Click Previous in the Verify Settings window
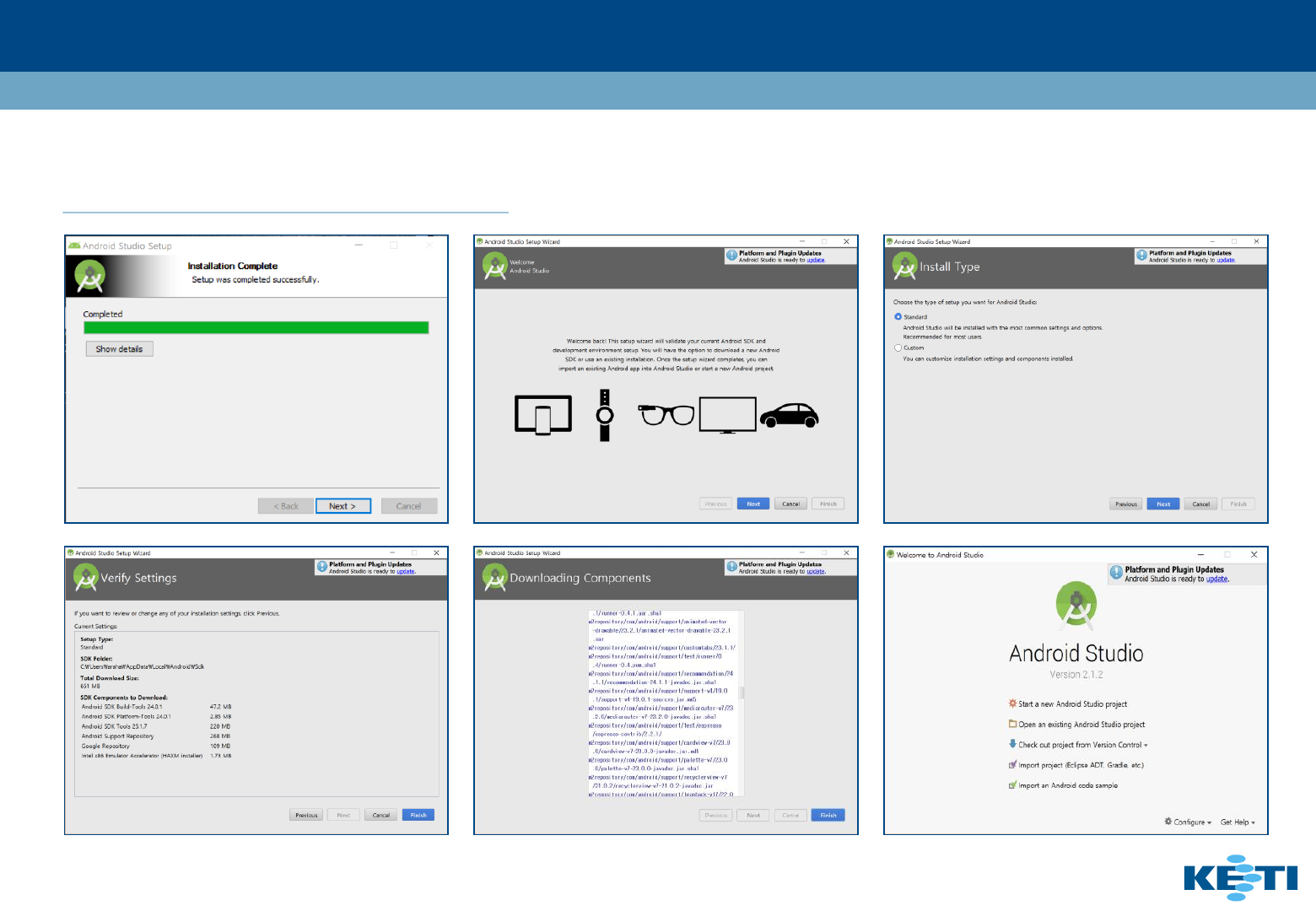Viewport: 1316px width, 911px height. (x=306, y=815)
